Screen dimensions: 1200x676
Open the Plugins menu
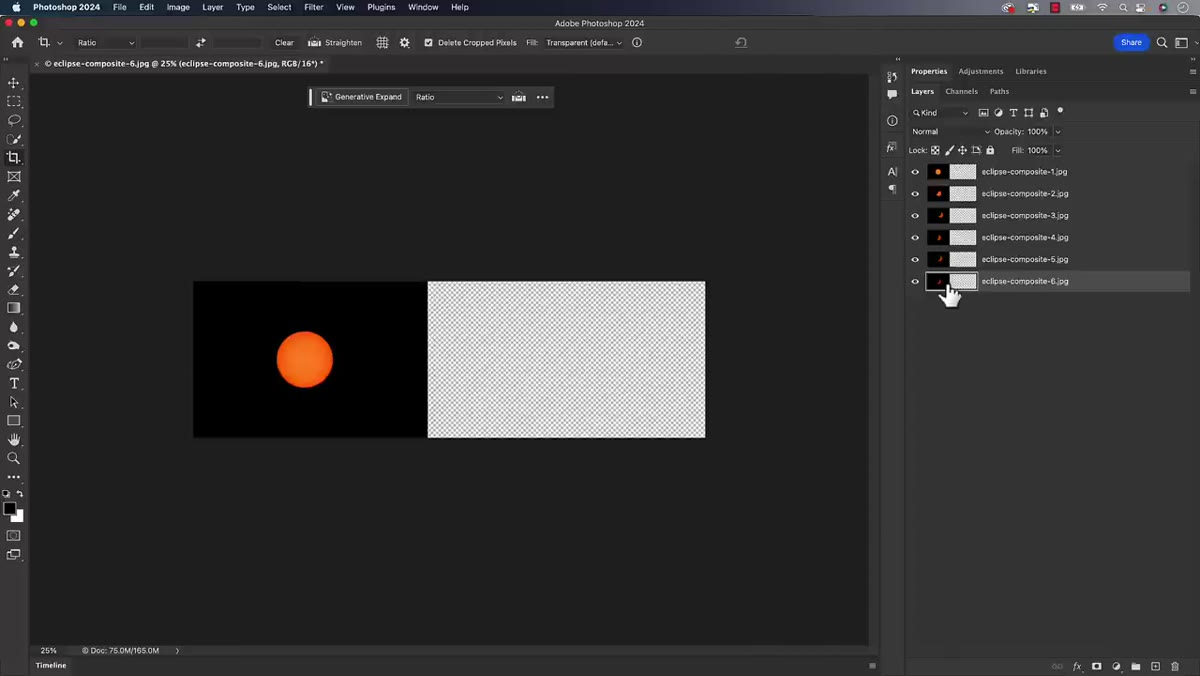(381, 7)
